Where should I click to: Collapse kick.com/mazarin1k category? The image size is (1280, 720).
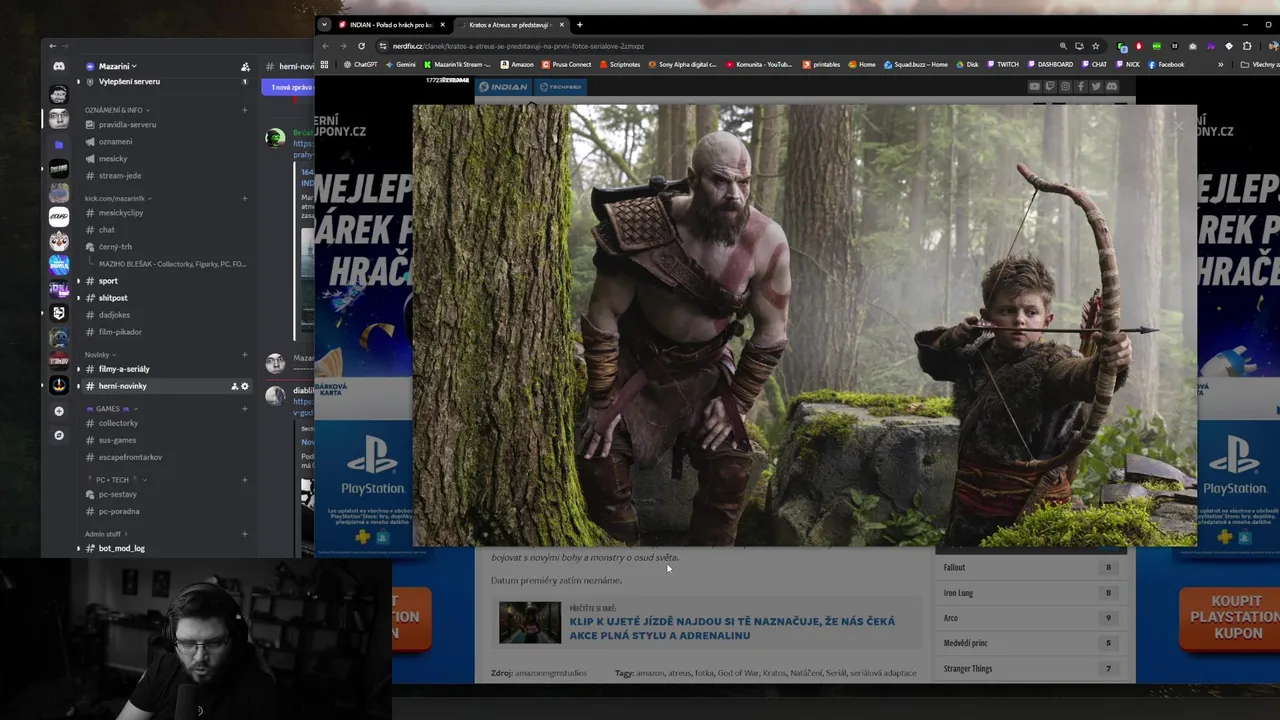tap(118, 198)
